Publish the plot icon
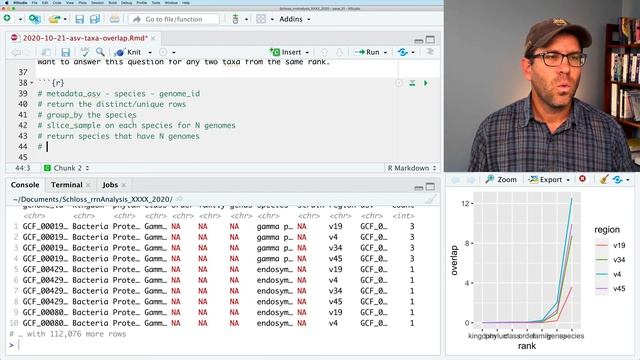The height and width of the screenshot is (360, 640). click(618, 180)
